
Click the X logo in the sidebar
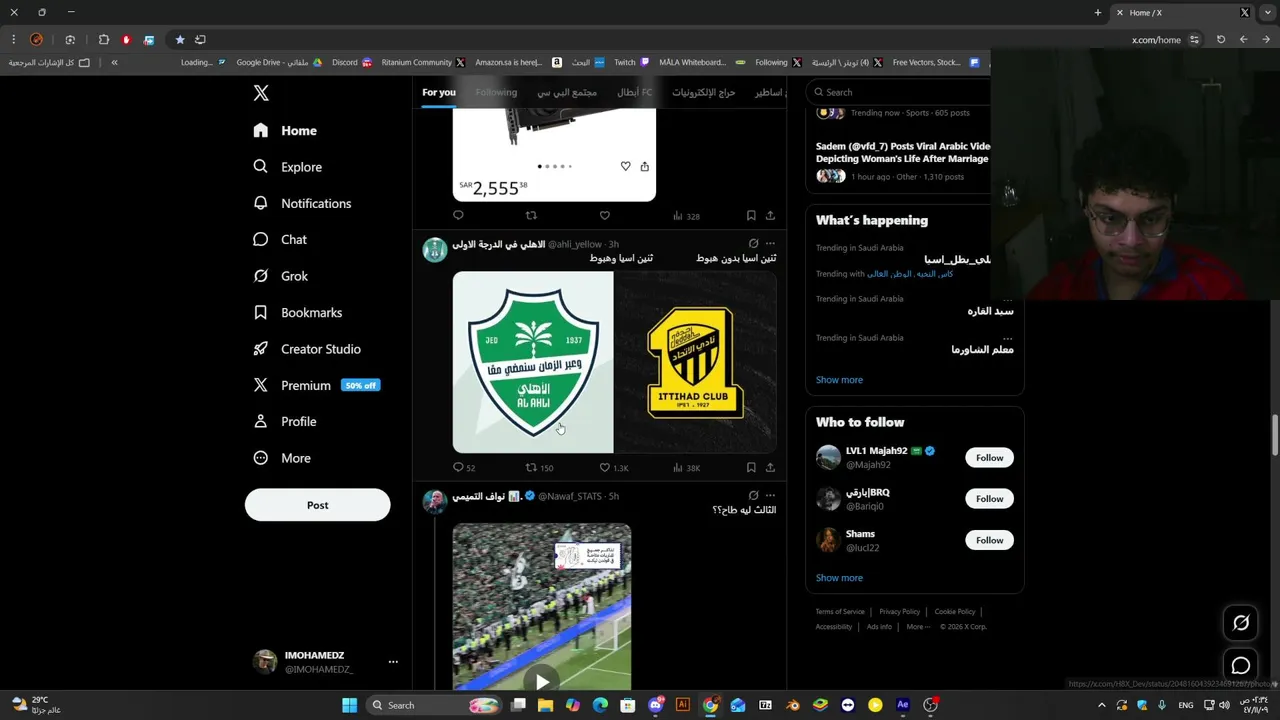(x=261, y=93)
